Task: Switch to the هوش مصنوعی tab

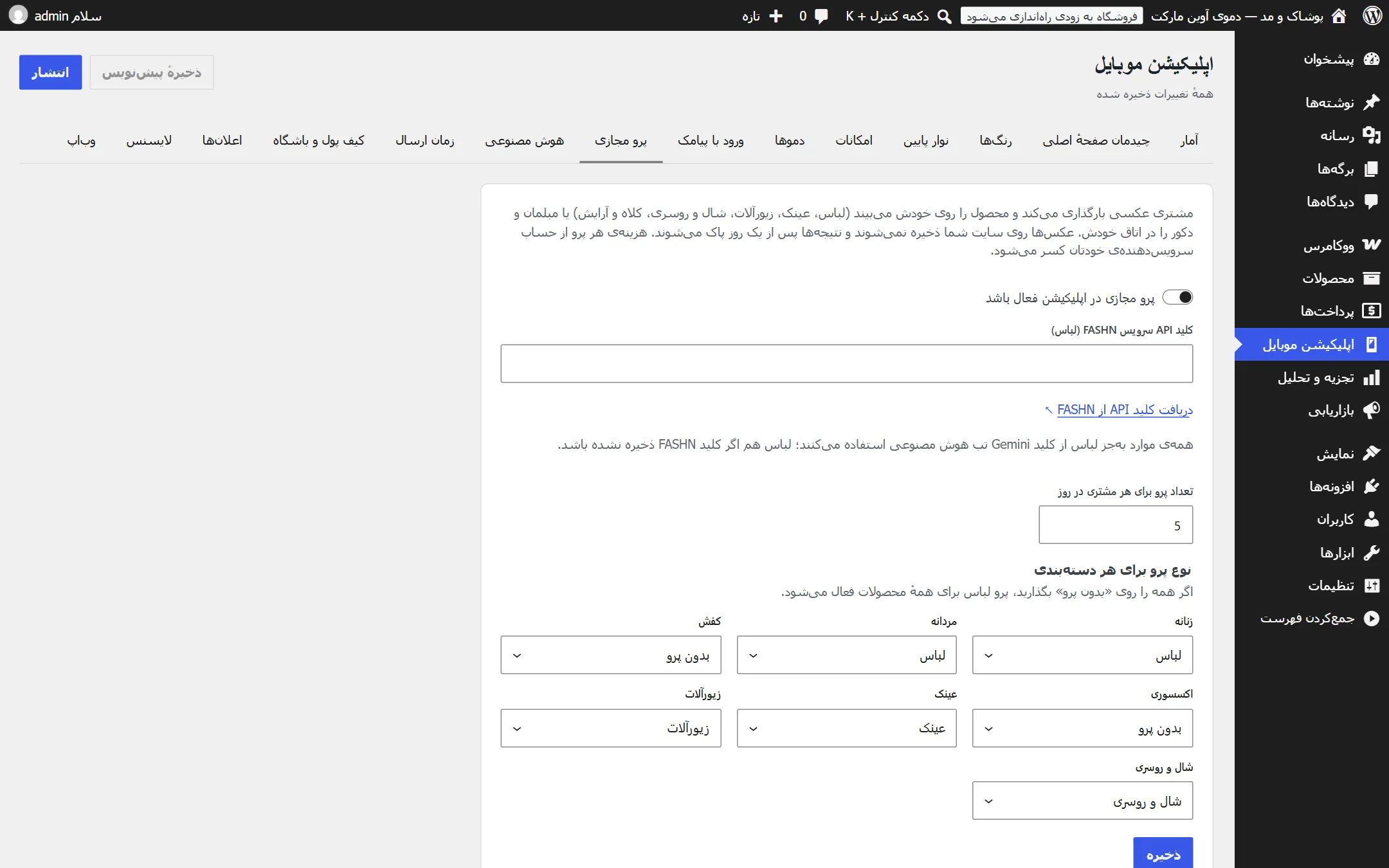Action: point(524,140)
